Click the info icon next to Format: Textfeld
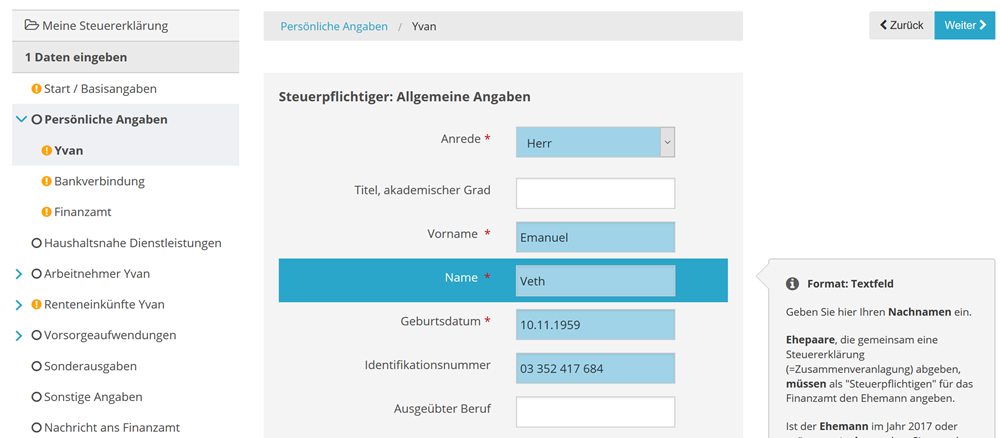1000x438 pixels. pyautogui.click(x=792, y=283)
